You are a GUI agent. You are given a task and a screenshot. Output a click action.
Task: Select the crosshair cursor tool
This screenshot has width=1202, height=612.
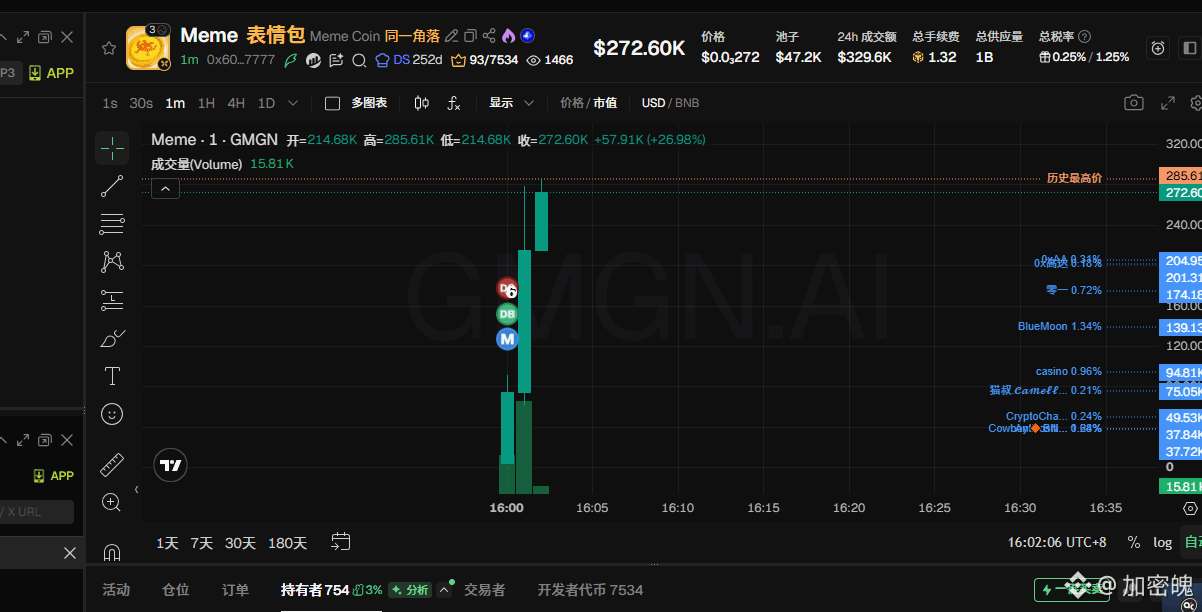[112, 148]
